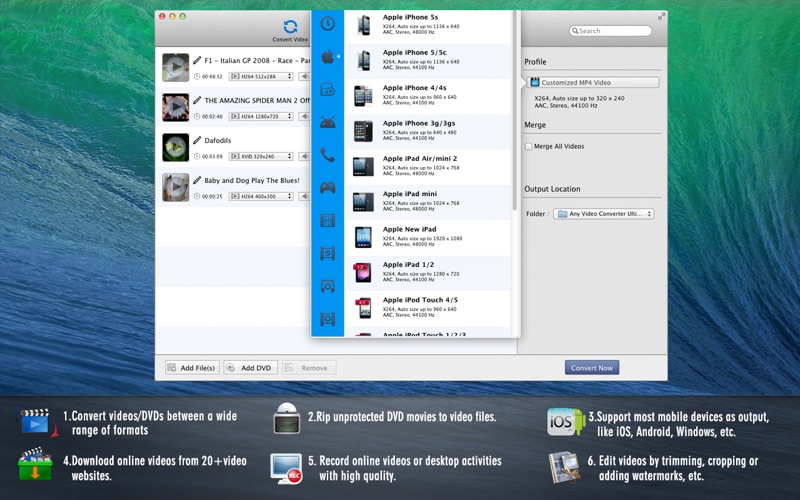The width and height of the screenshot is (800, 500).
Task: Choose the Apple iPad 1/2 profile
Action: point(428,273)
